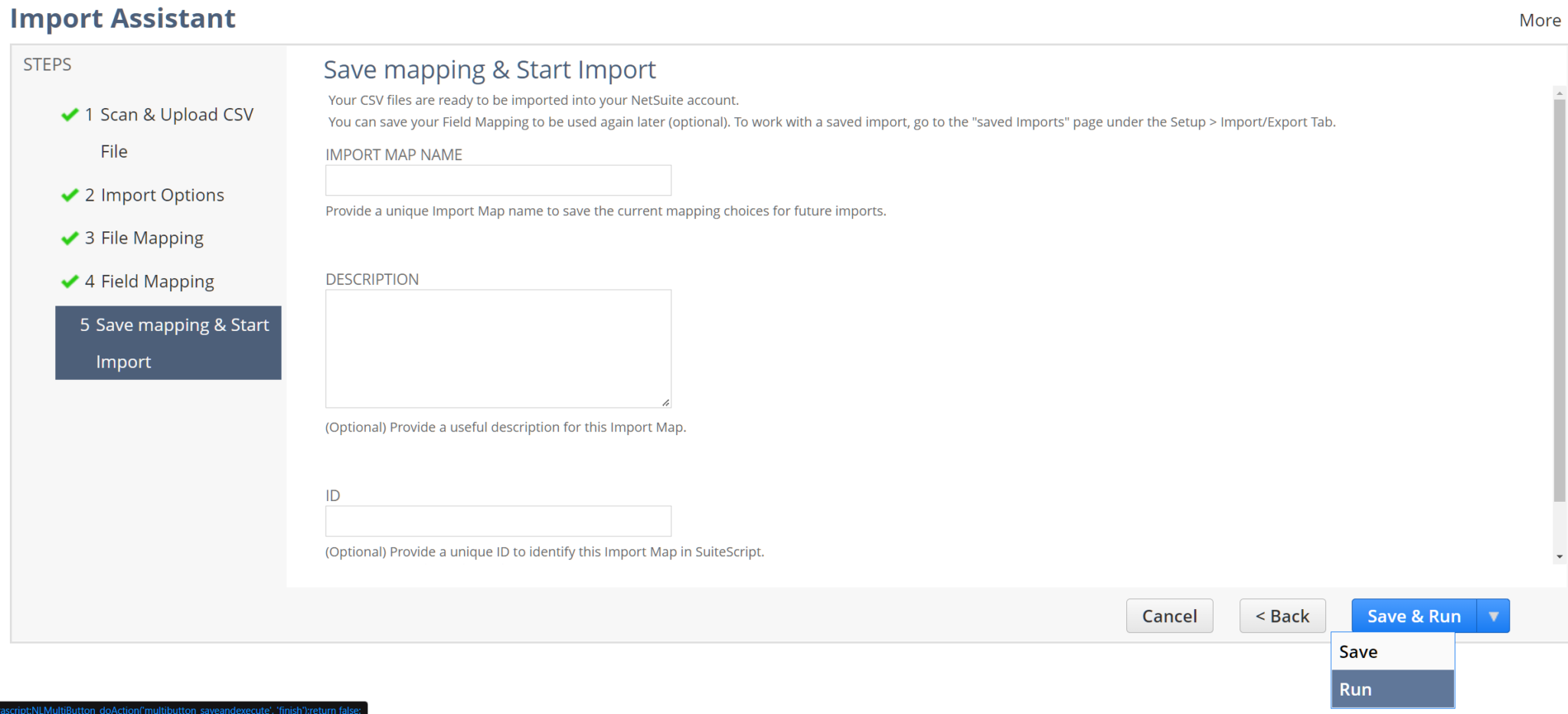
Task: Click the ID input field
Action: pos(498,520)
